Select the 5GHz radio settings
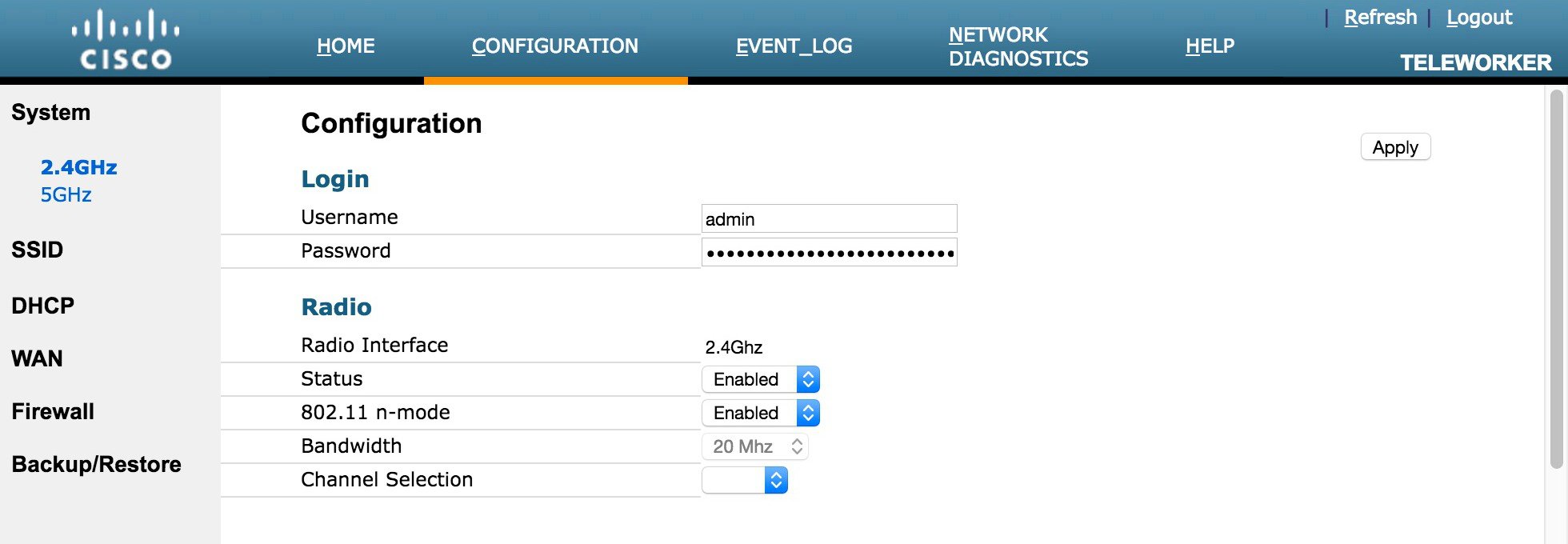Screen dimensions: 1568x544 click(x=66, y=194)
